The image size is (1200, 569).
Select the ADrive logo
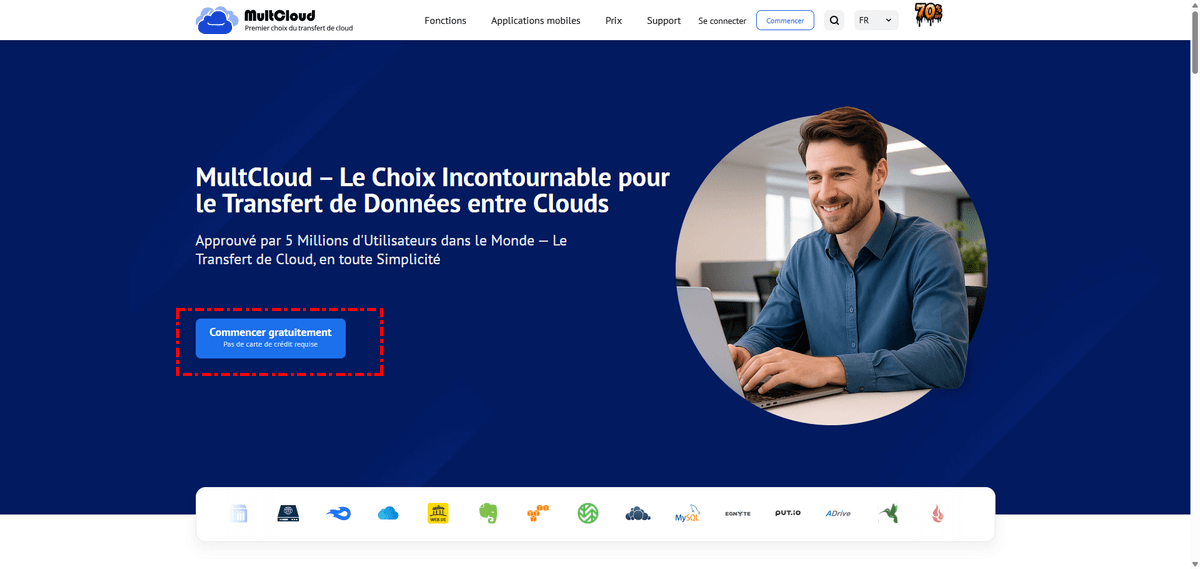(838, 514)
